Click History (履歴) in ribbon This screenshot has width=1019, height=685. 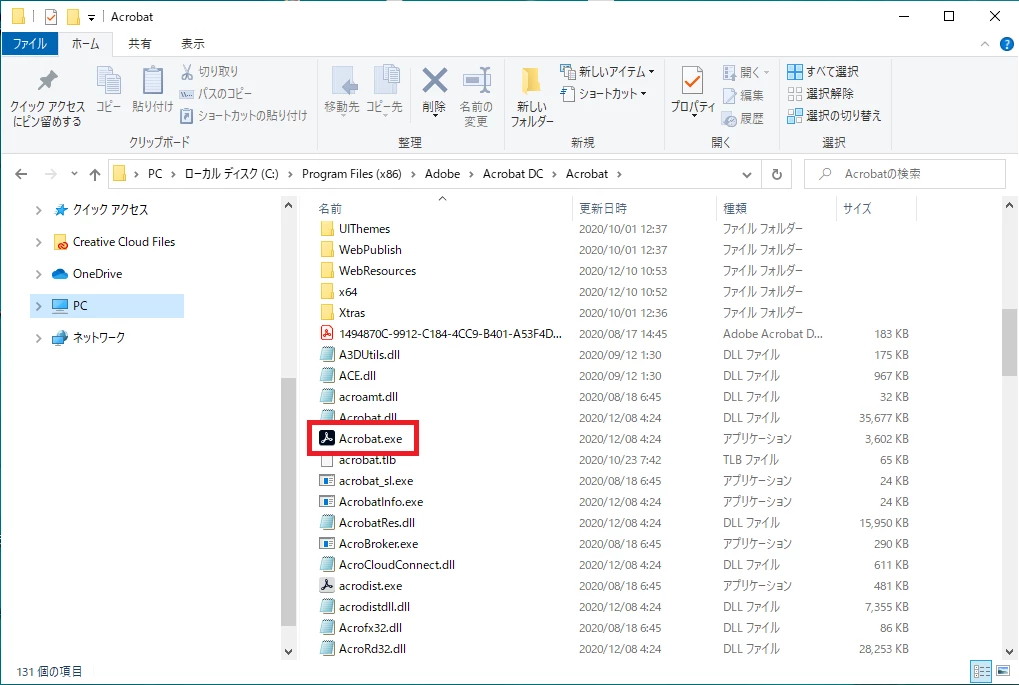pos(743,118)
